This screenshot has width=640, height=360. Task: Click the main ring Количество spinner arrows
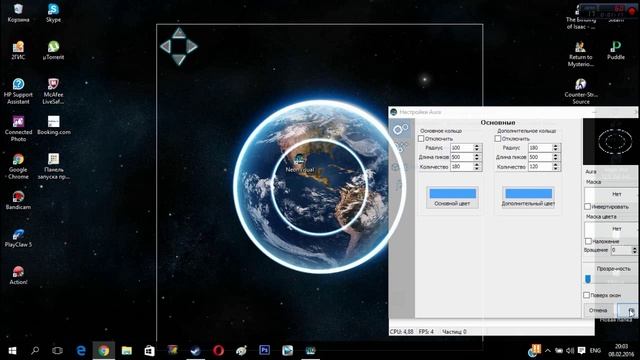tap(476, 167)
